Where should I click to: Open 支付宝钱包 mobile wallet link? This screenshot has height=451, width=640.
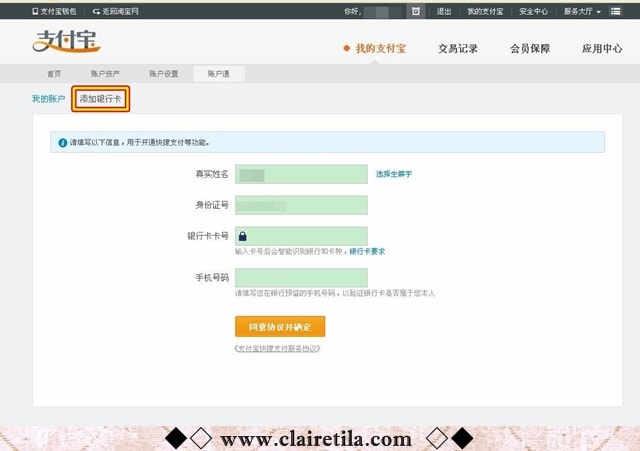[x=53, y=11]
